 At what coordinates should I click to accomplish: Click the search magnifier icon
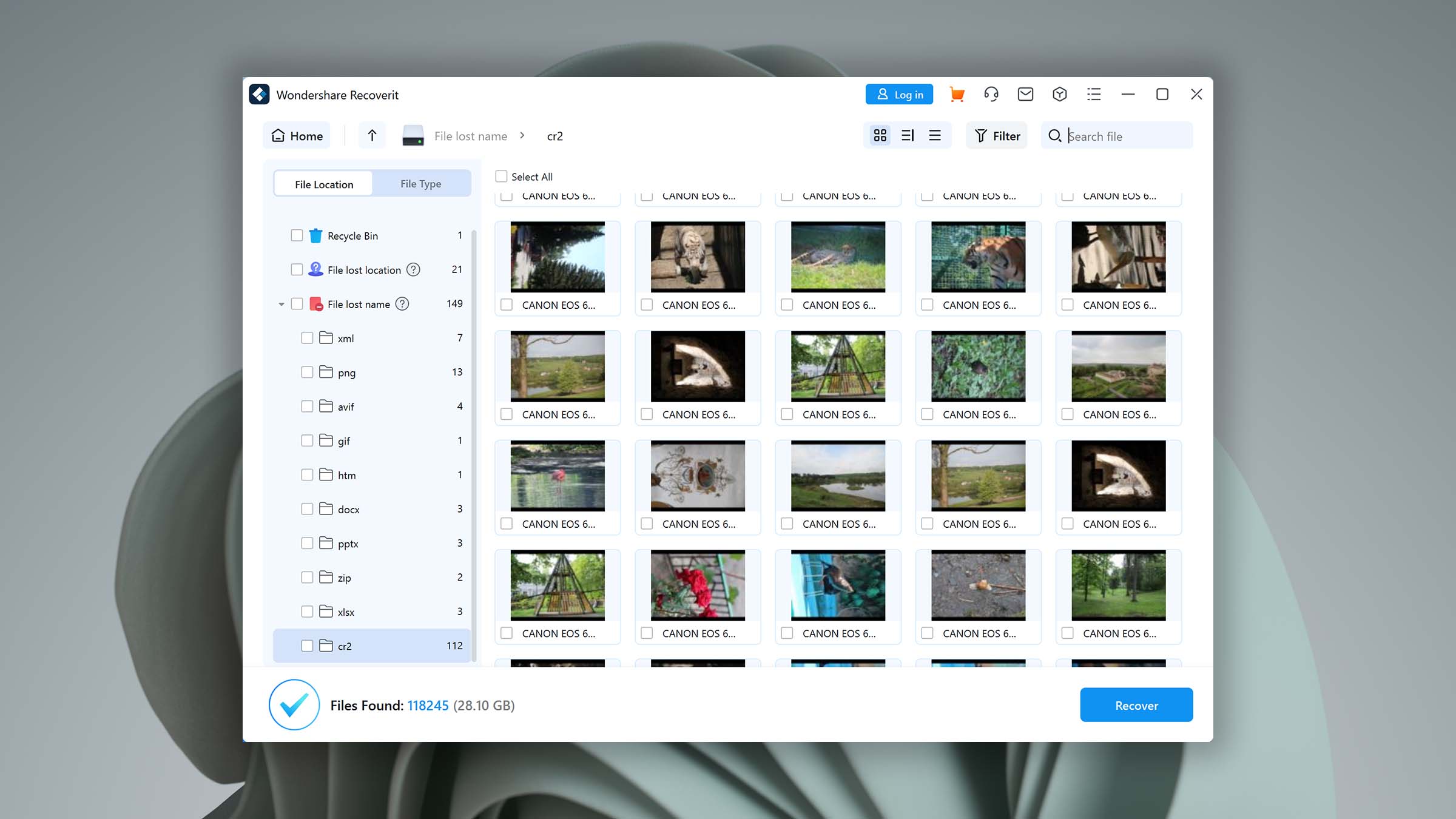(1055, 136)
